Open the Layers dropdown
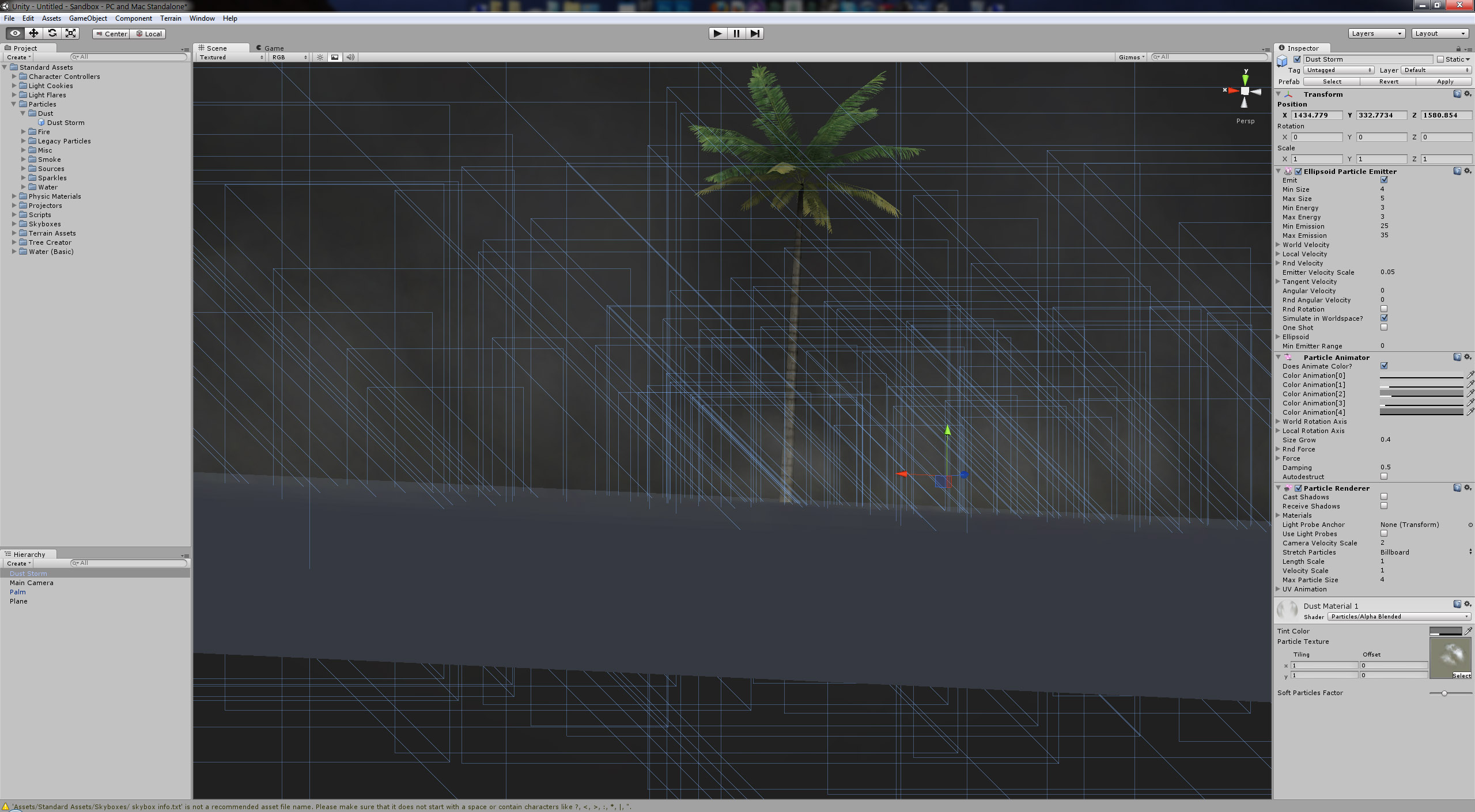Viewport: 1475px width, 812px height. (1376, 33)
